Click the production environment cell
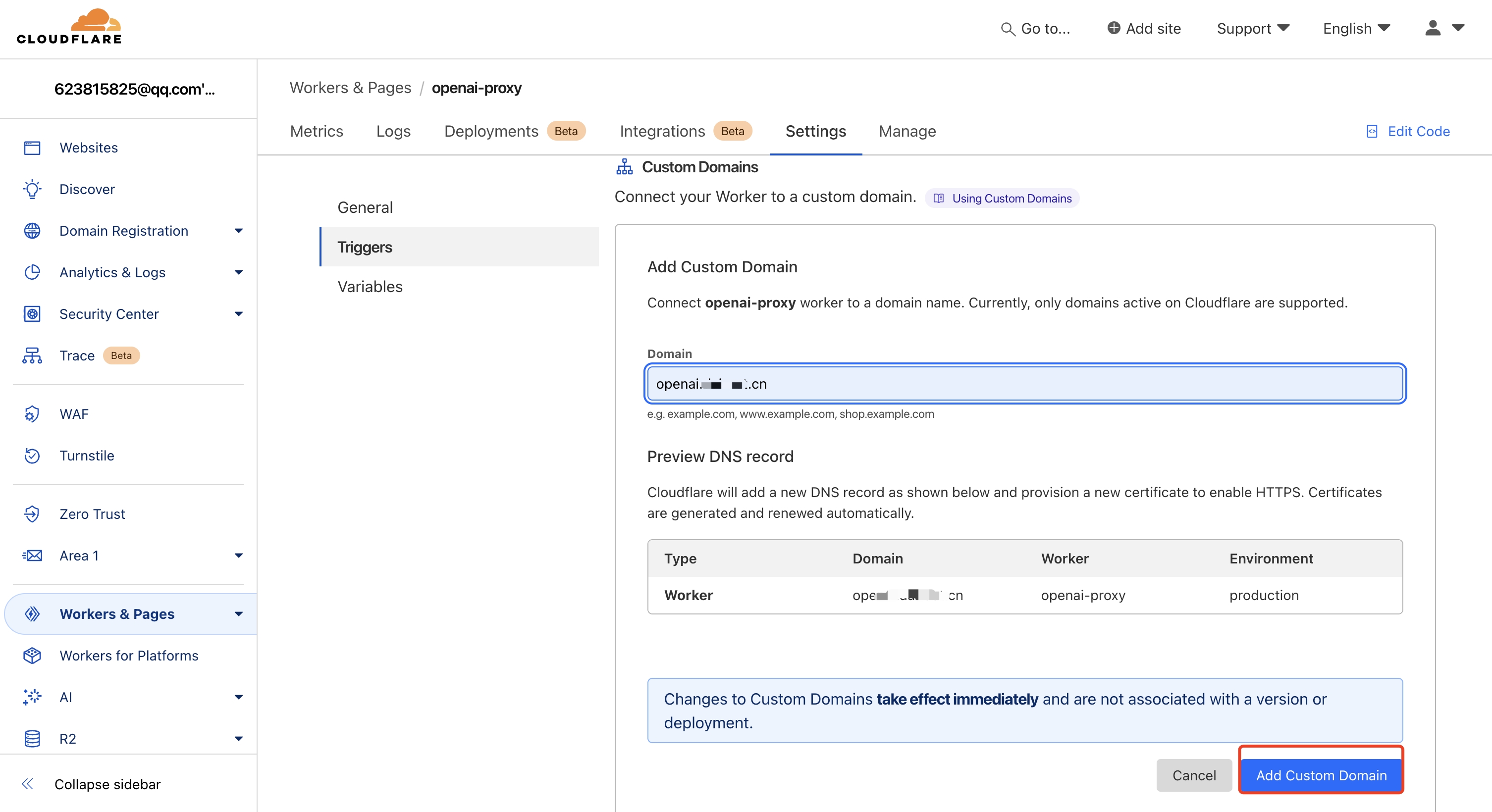The image size is (1492, 812). point(1264,595)
